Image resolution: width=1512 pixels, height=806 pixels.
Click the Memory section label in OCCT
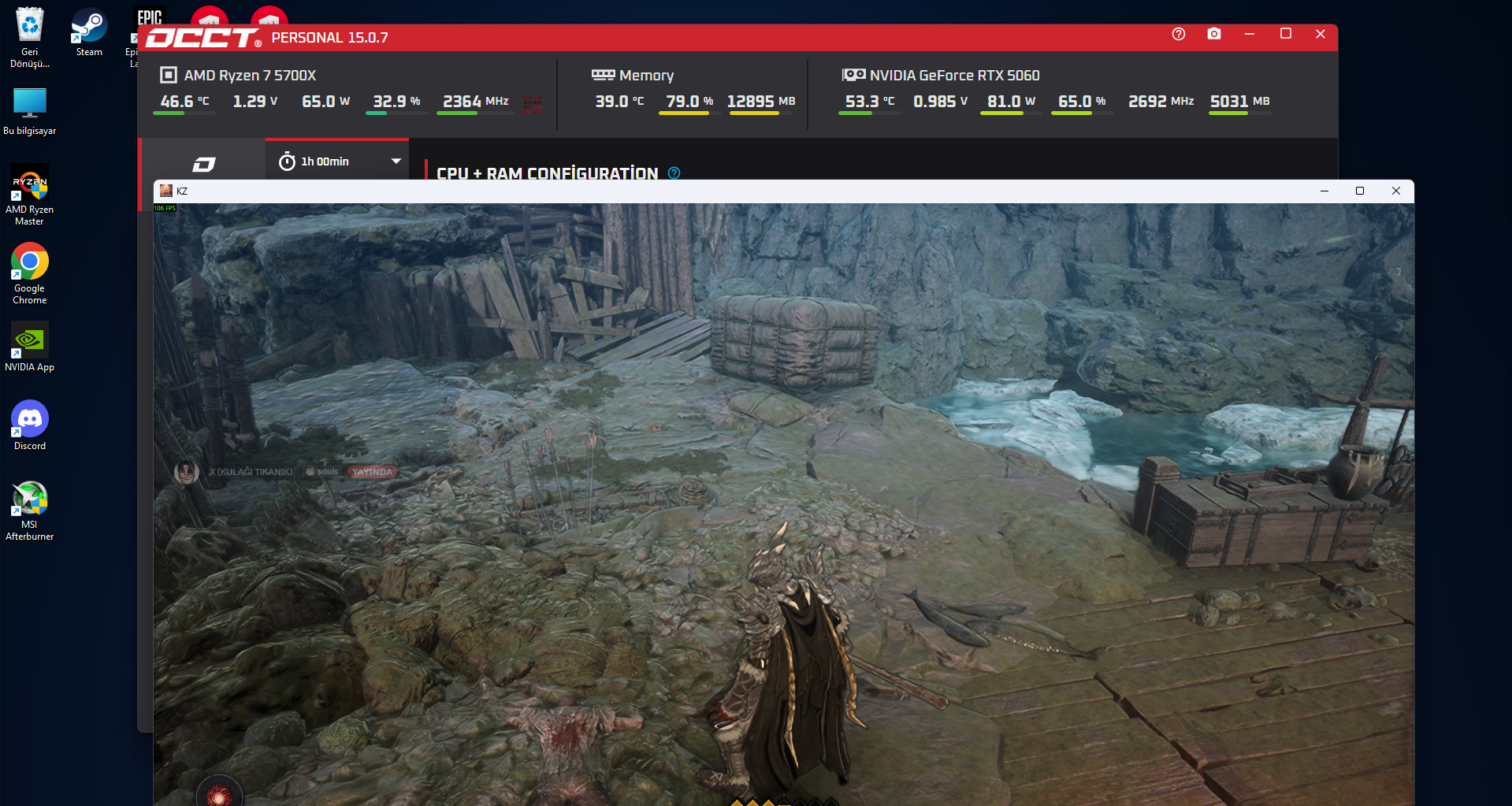(x=647, y=76)
